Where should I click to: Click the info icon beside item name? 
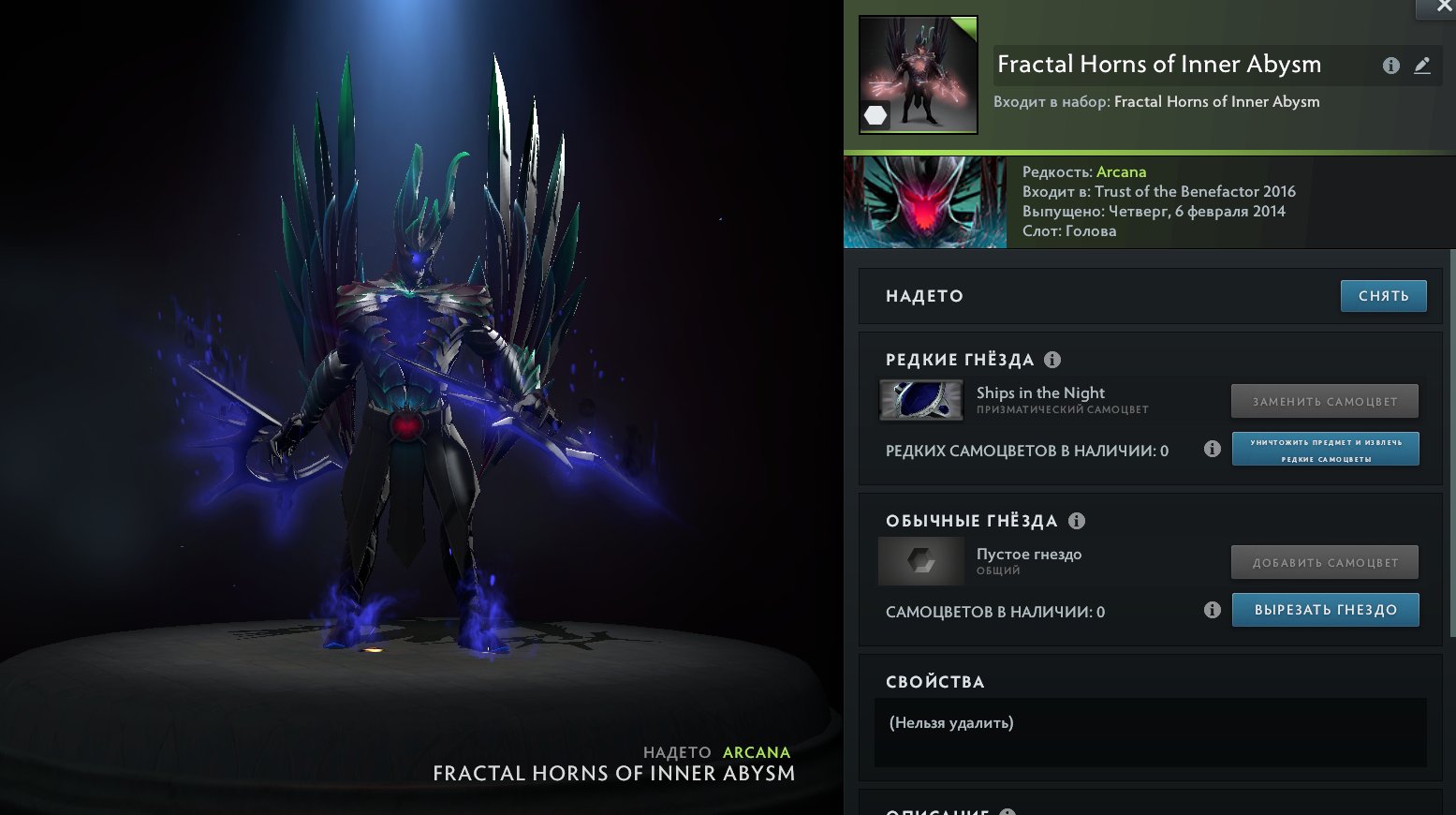(x=1391, y=66)
